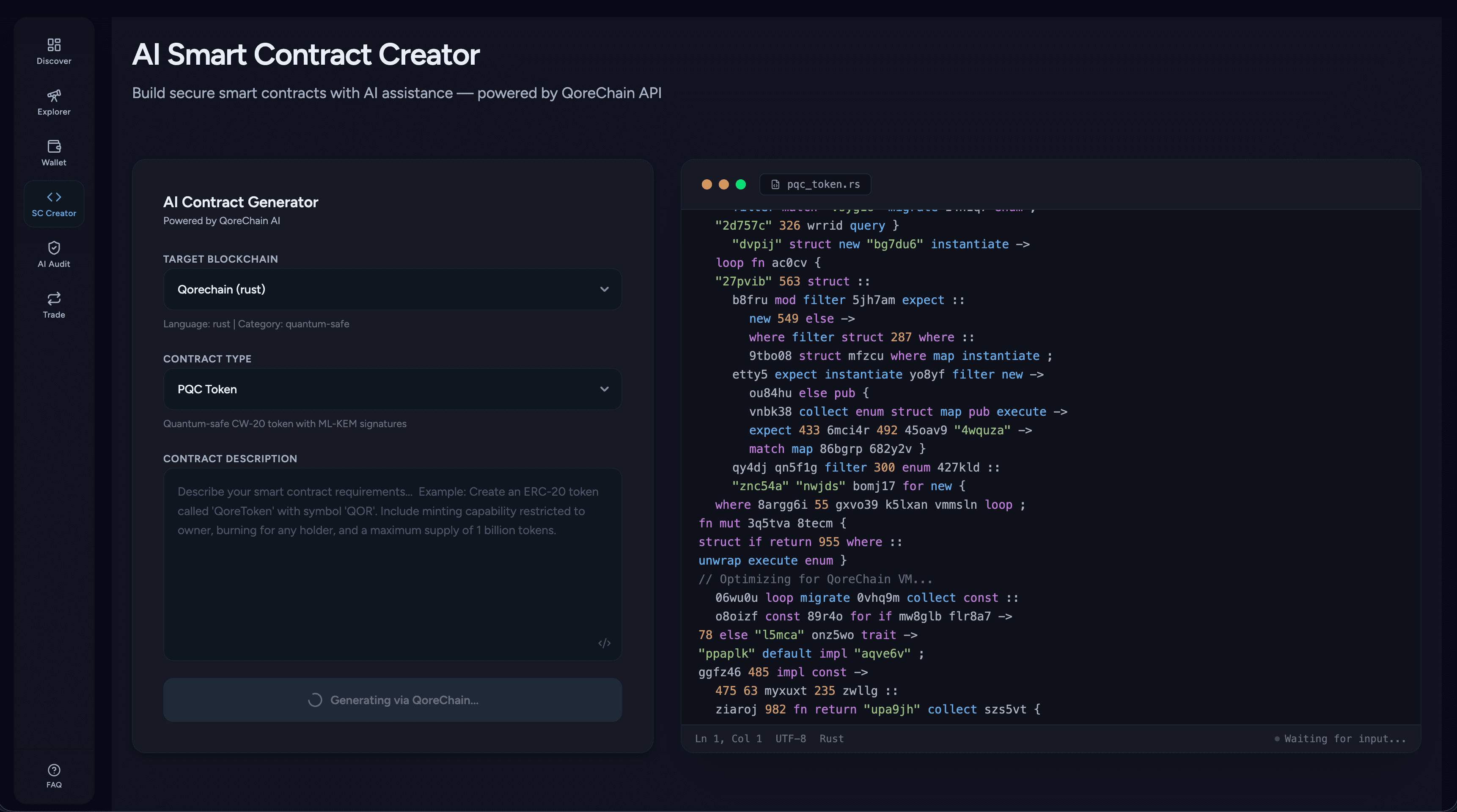The width and height of the screenshot is (1457, 812).
Task: Click the orange traffic light dot
Action: coord(707,184)
